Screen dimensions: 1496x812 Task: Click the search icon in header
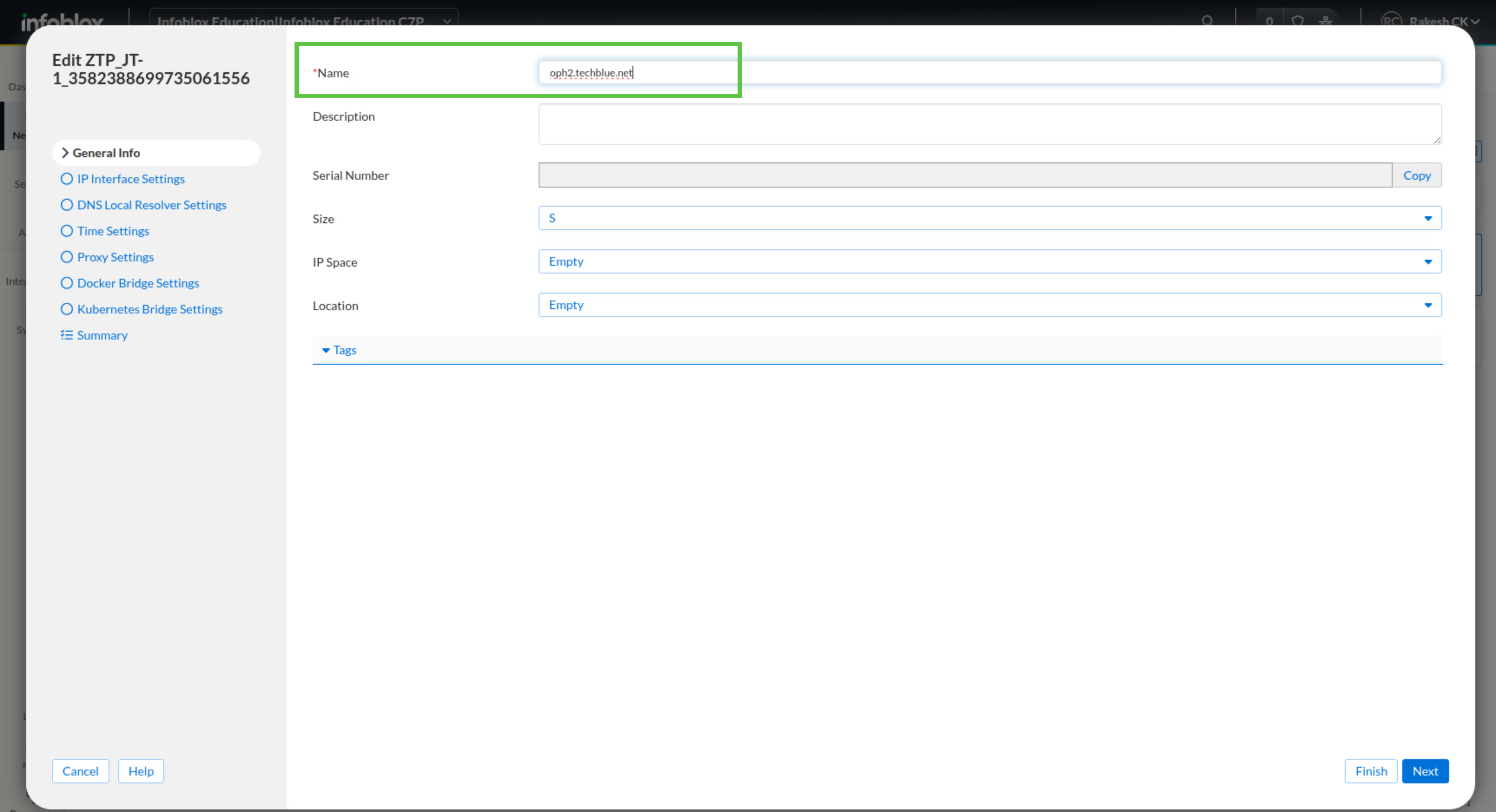click(1208, 21)
